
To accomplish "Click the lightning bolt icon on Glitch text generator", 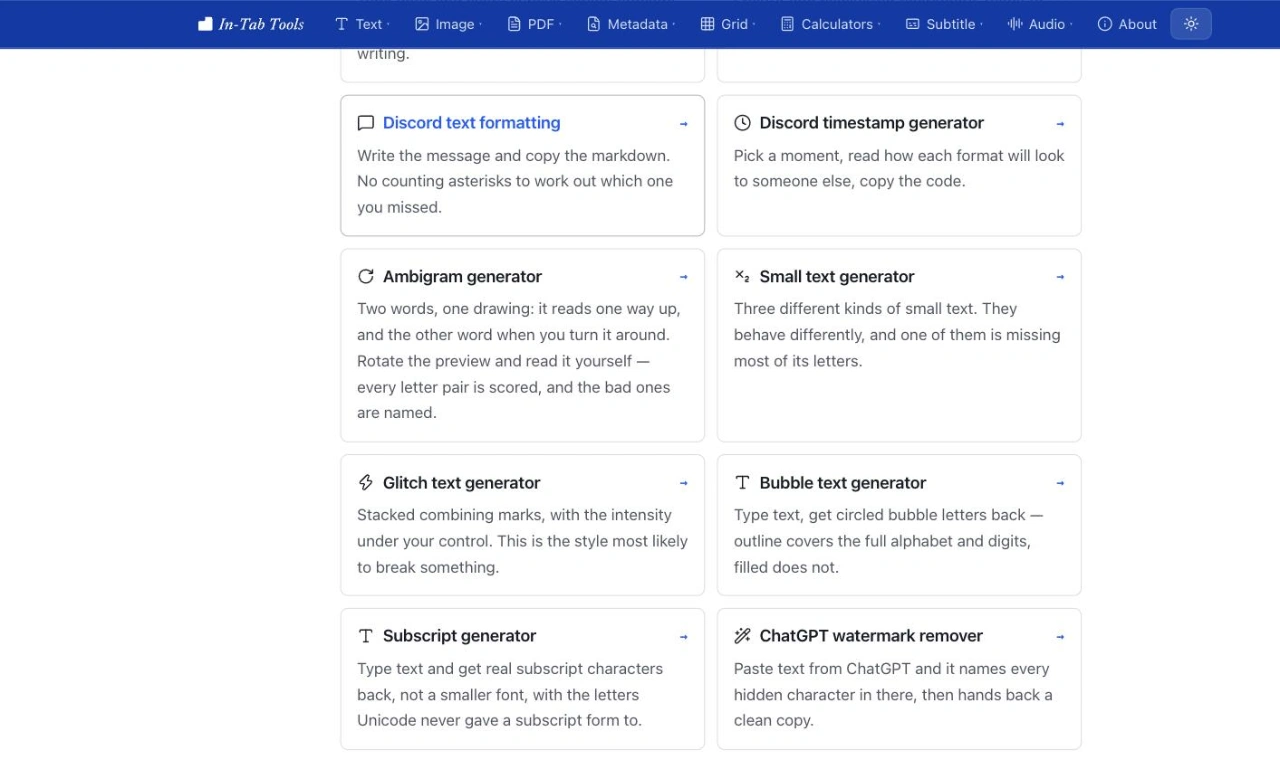I will (x=366, y=483).
